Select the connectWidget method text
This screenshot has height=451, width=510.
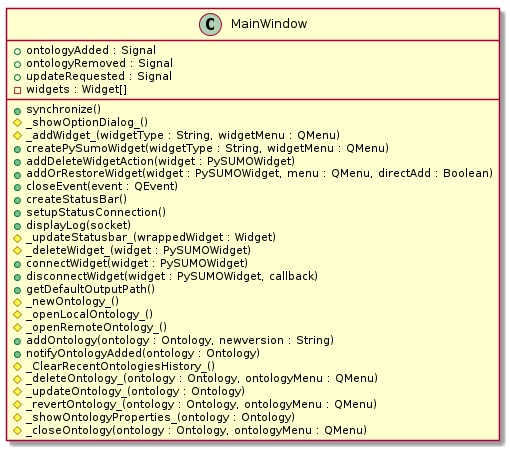[137, 263]
